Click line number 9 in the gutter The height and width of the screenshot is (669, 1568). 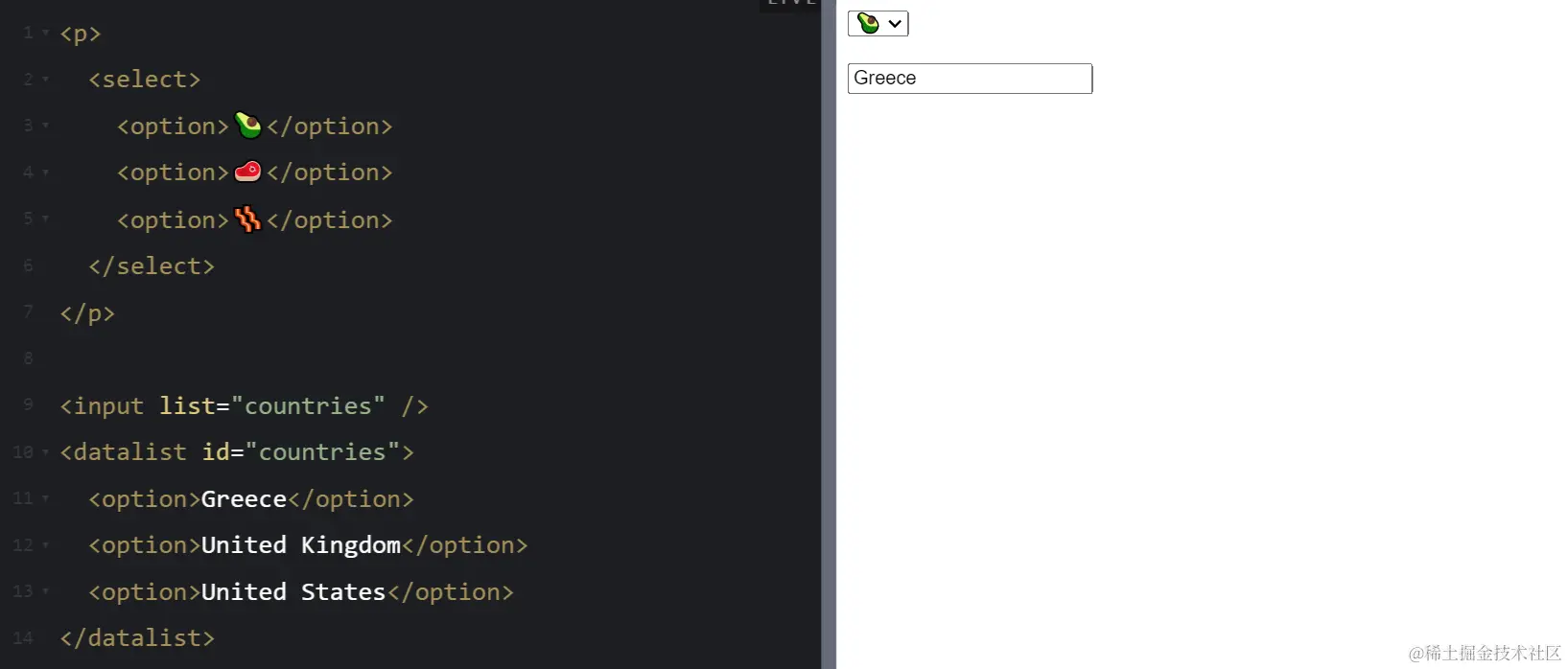point(28,404)
